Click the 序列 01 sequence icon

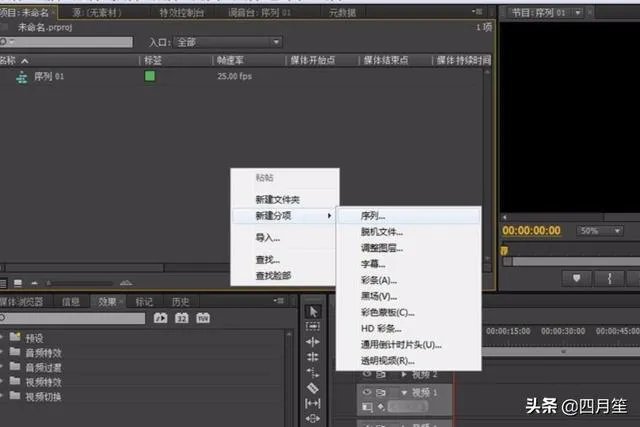click(22, 77)
